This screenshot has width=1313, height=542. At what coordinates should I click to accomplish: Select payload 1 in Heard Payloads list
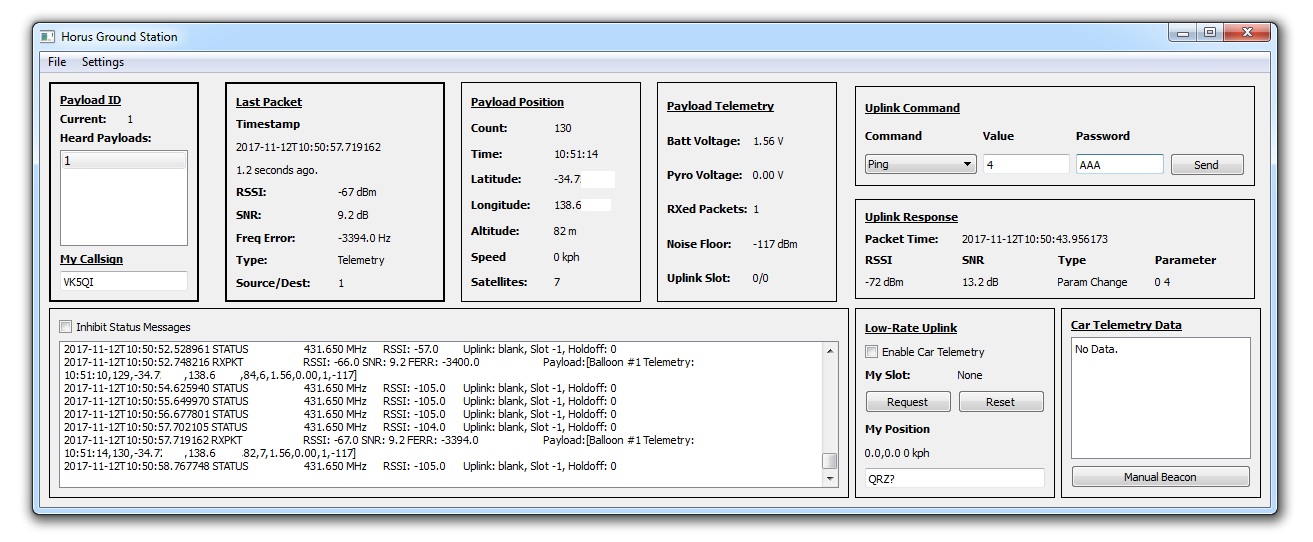click(x=123, y=161)
